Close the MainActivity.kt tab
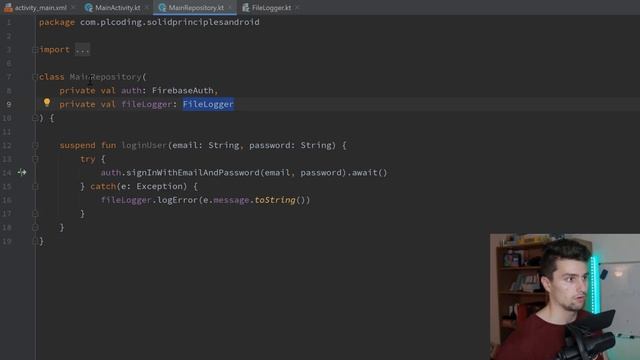Viewport: 640px width, 360px height. pos(146,7)
